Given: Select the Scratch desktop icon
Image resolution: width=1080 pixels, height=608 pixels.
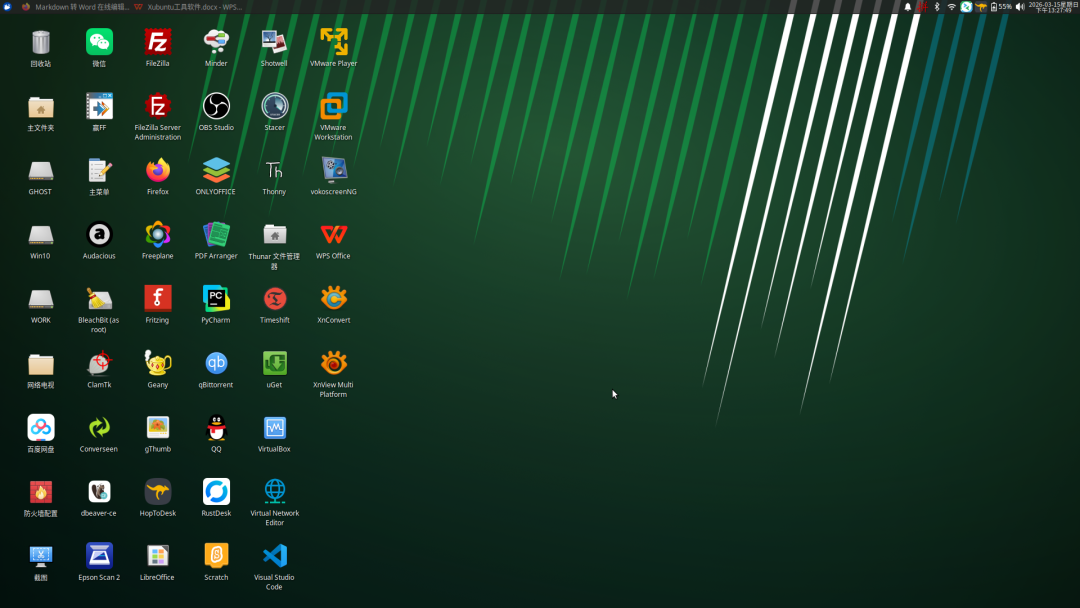Looking at the screenshot, I should pos(216,563).
